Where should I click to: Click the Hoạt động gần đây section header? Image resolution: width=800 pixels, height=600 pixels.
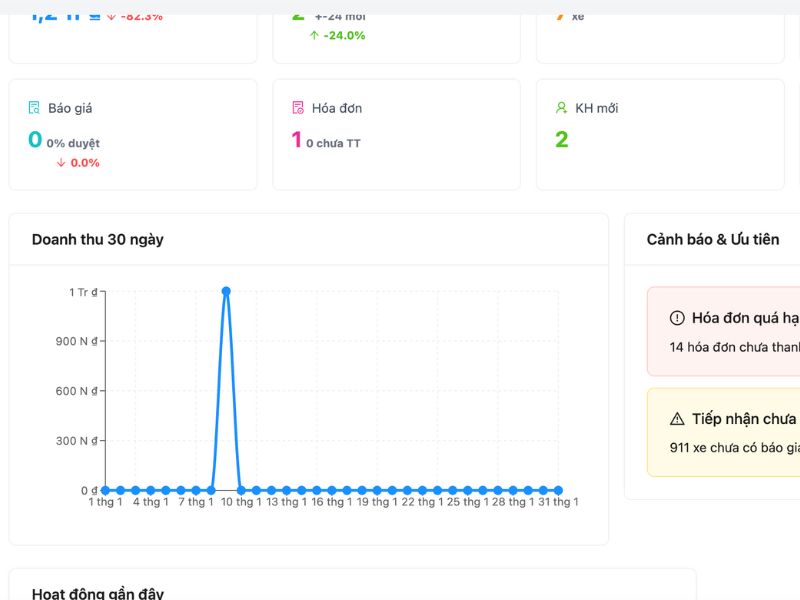pos(97,593)
